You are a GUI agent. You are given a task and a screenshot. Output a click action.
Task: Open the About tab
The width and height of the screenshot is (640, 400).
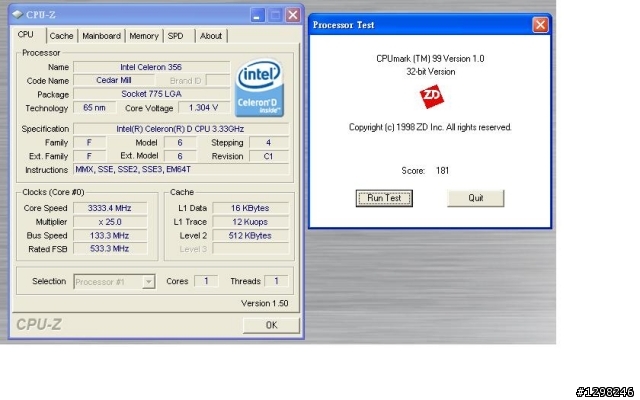click(211, 36)
